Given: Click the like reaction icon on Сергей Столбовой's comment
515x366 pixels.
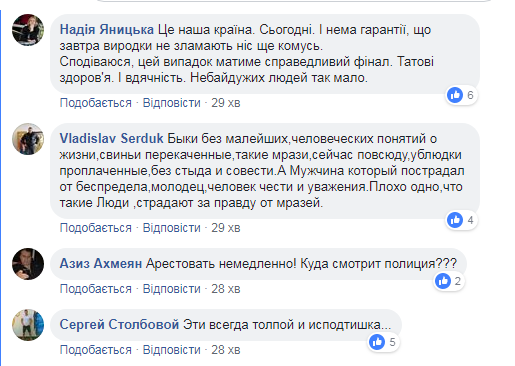Looking at the screenshot, I should [x=377, y=342].
